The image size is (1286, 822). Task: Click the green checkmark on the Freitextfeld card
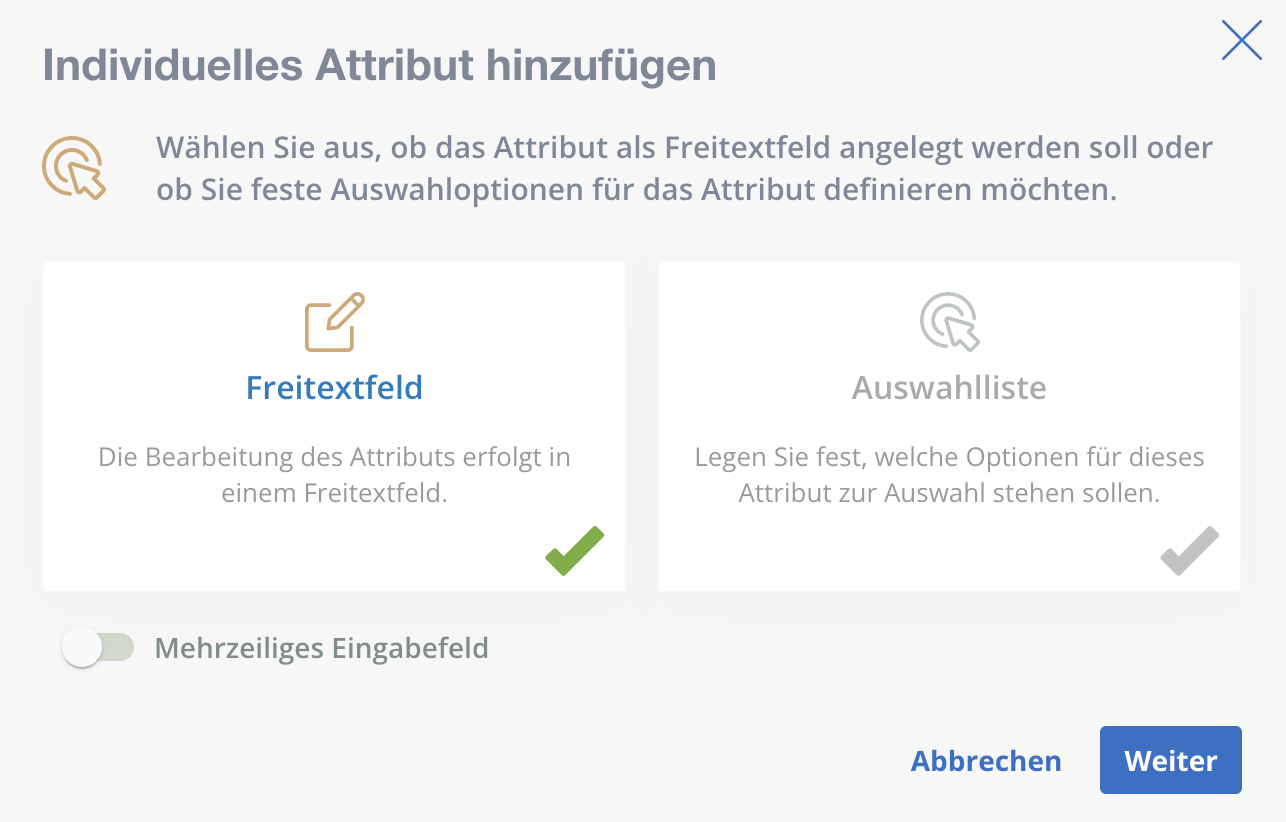tap(574, 549)
